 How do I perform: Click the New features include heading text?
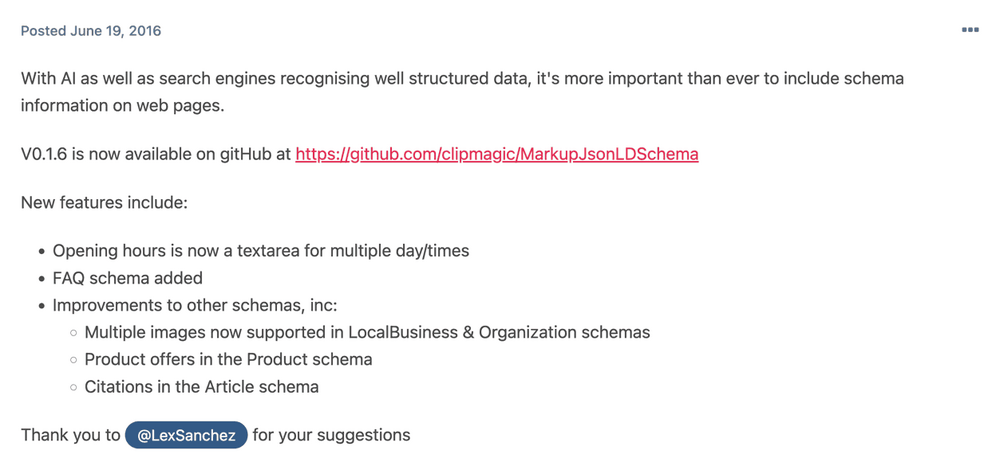[x=104, y=203]
